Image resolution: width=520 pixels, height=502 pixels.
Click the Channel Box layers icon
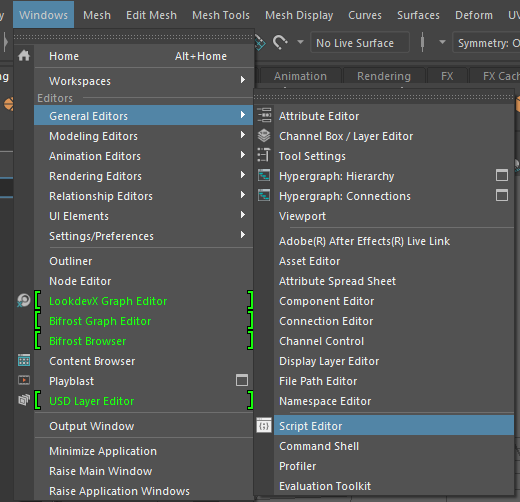tap(264, 136)
